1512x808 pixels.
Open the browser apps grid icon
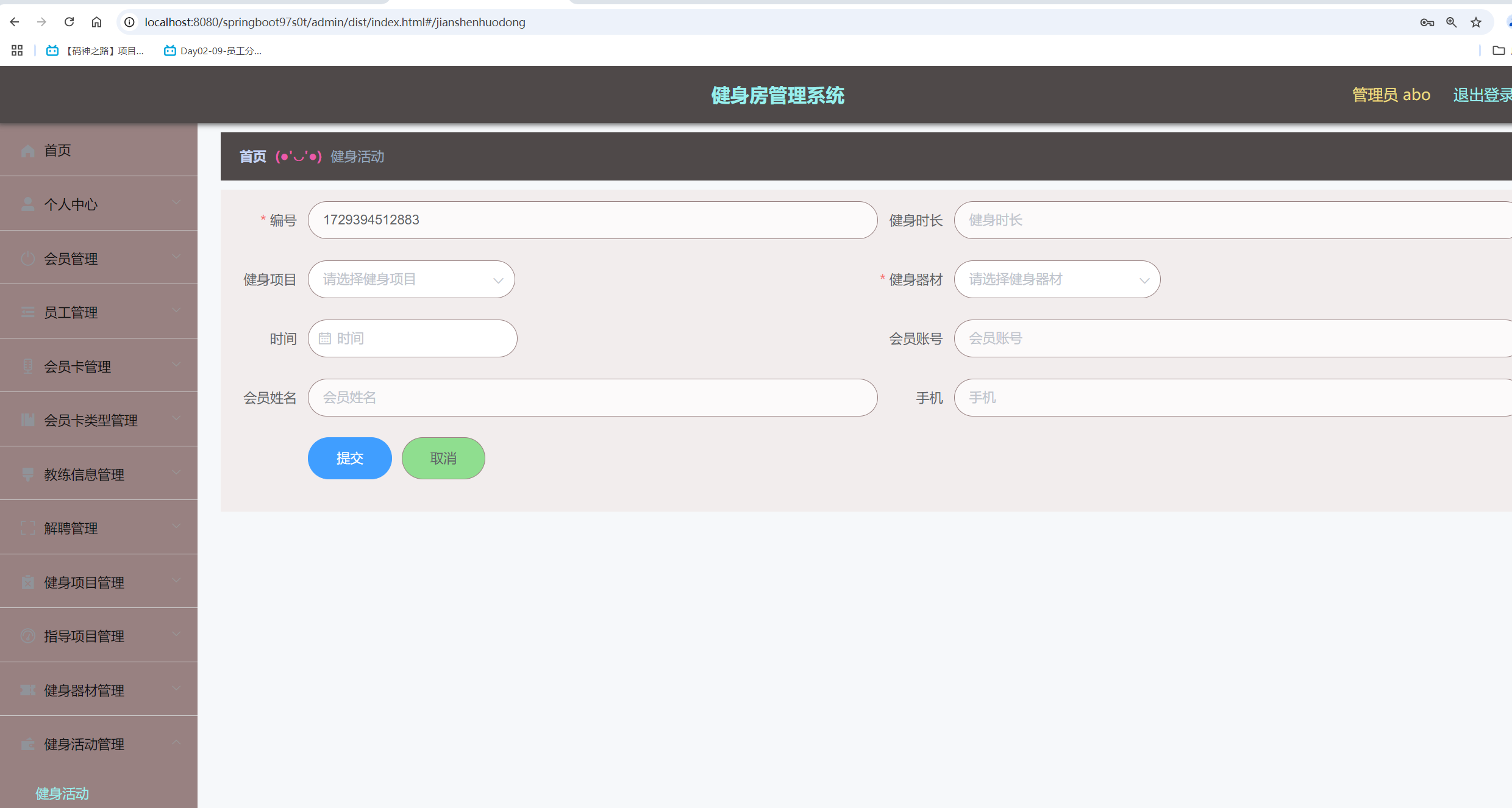17,51
